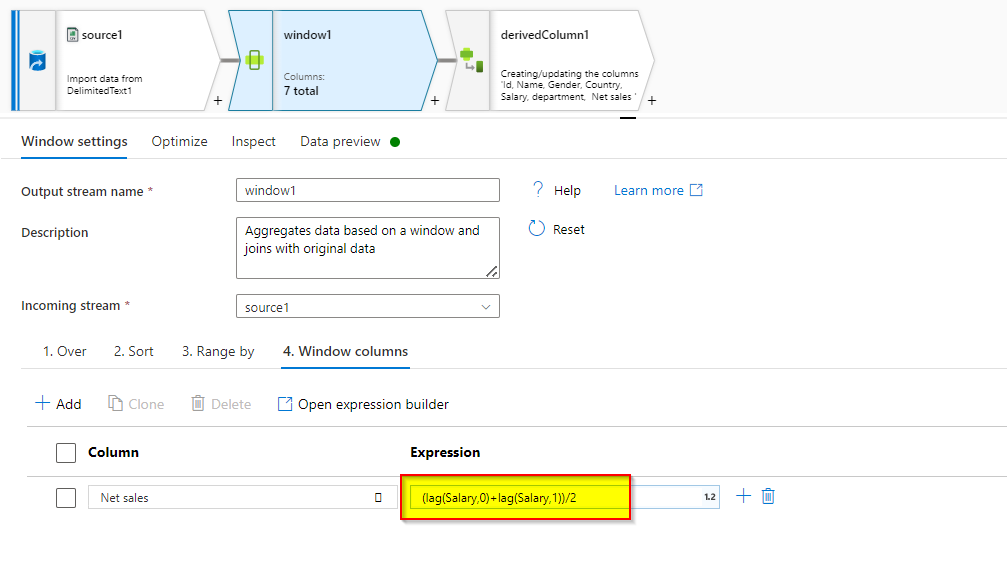Click the Output stream name field
Screen dimensions: 1007x574
click(x=367, y=190)
